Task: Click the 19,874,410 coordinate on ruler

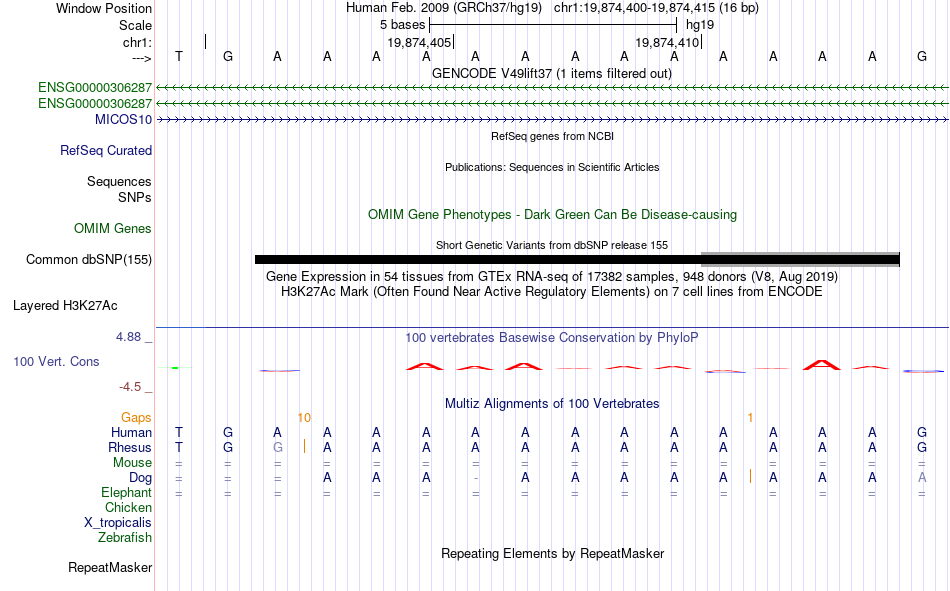Action: pos(667,42)
